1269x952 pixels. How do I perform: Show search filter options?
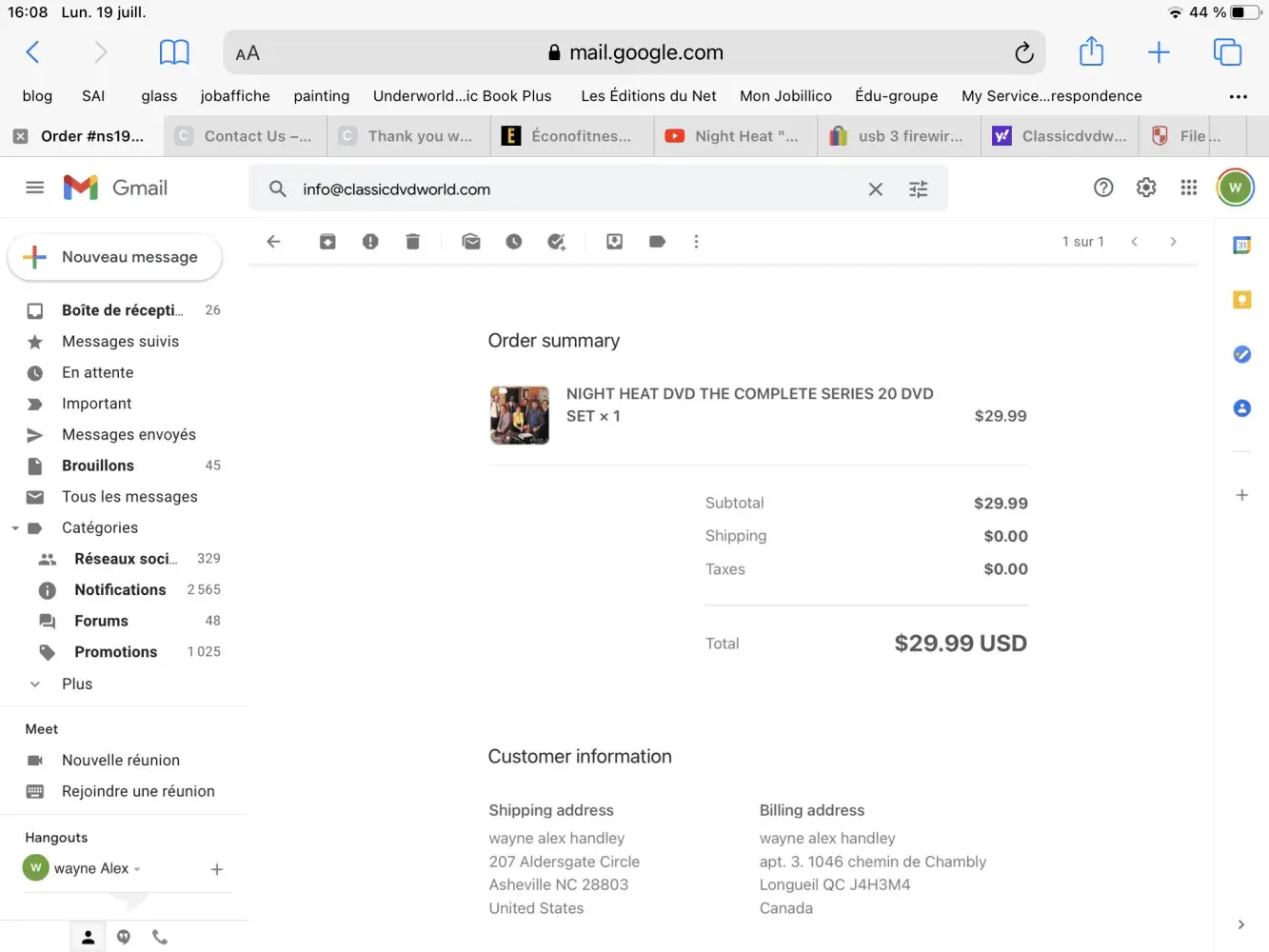pyautogui.click(x=918, y=189)
